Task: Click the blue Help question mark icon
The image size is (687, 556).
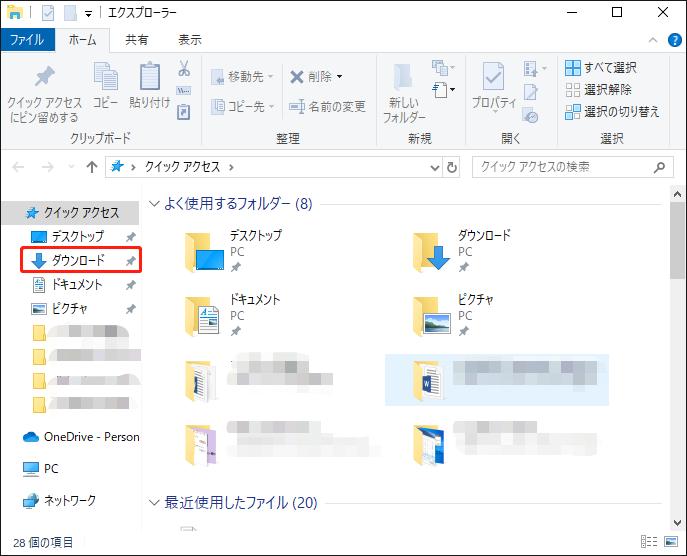Action: [674, 40]
